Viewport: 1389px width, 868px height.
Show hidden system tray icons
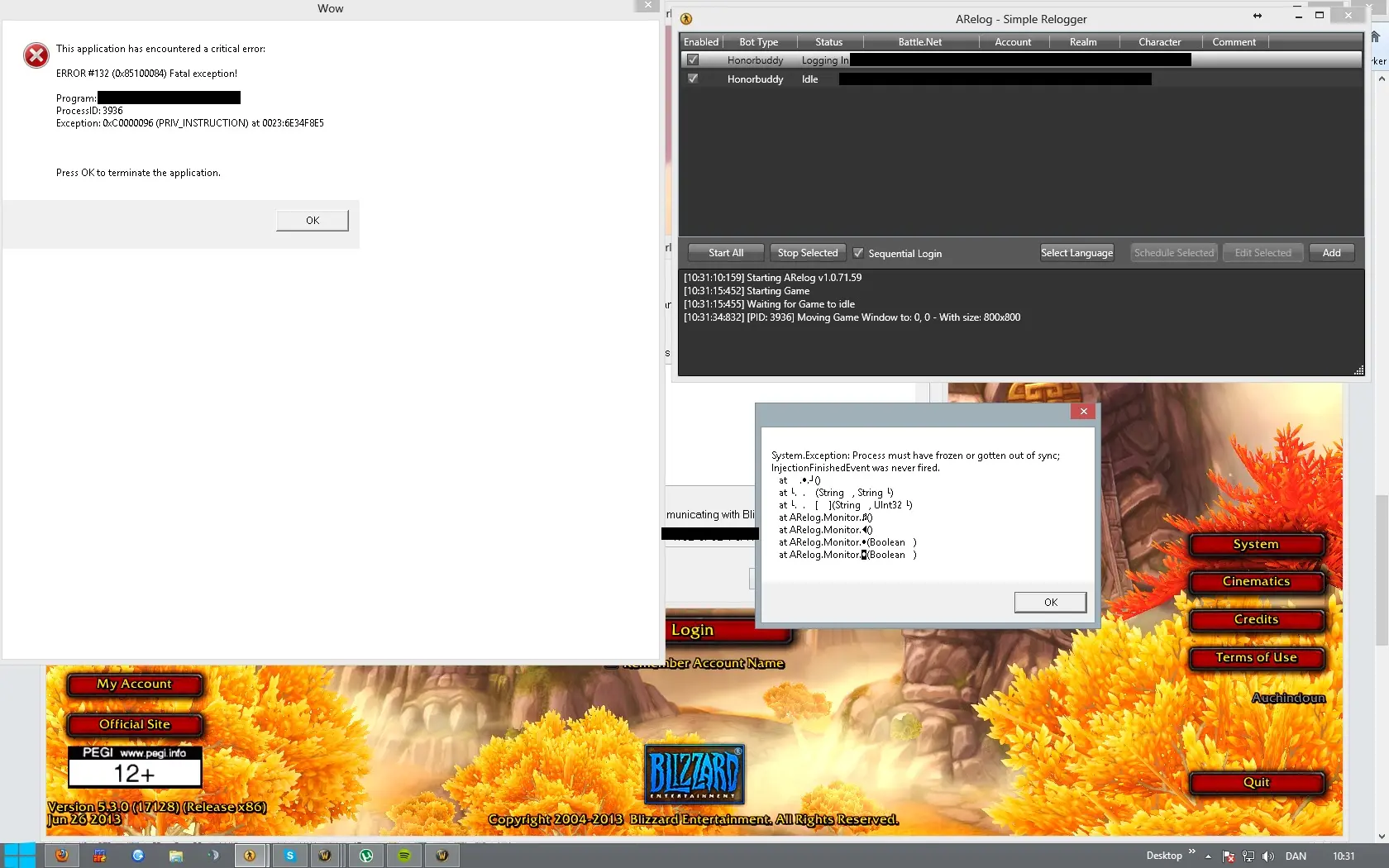1208,856
